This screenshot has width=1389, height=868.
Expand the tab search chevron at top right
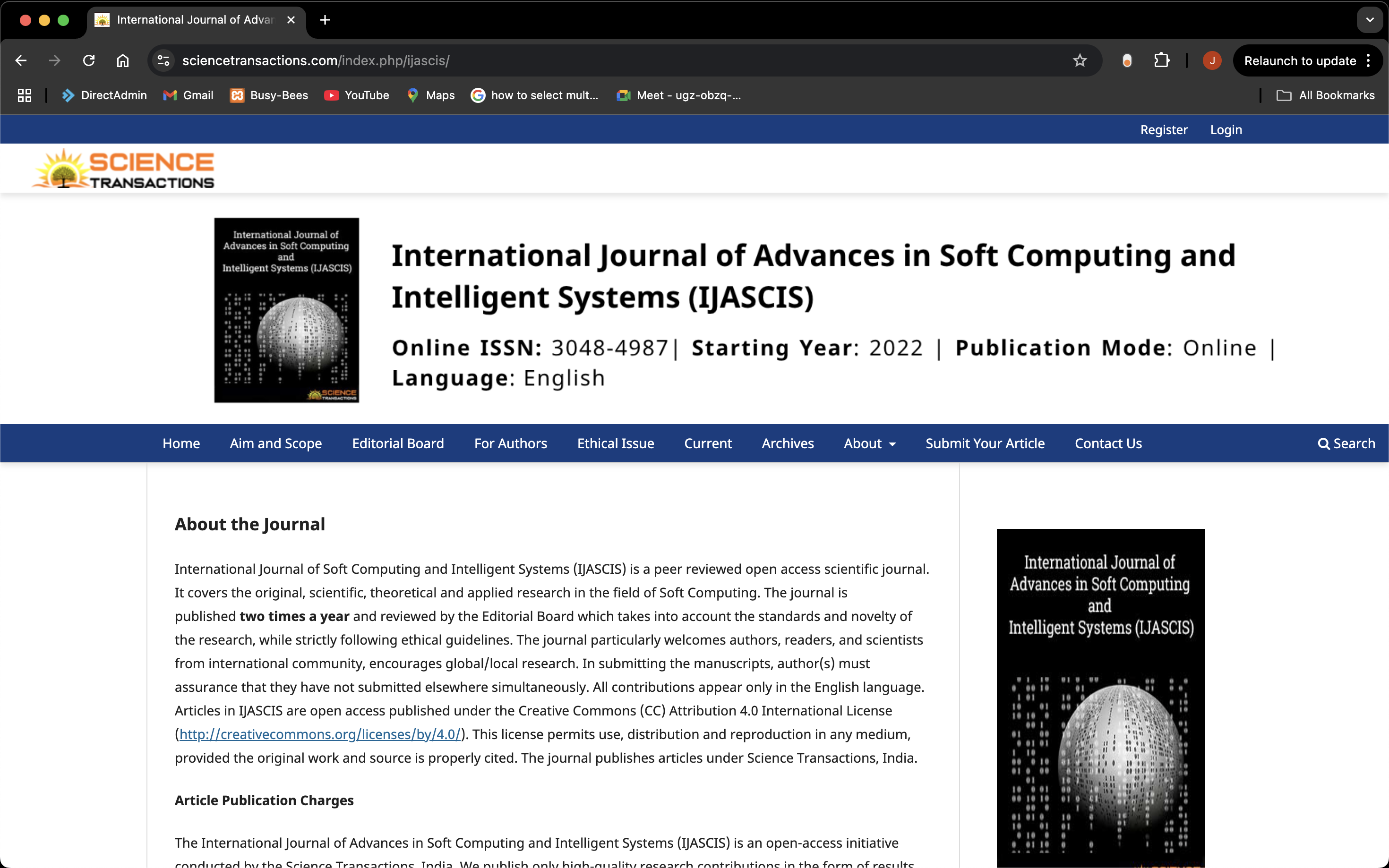pyautogui.click(x=1370, y=20)
